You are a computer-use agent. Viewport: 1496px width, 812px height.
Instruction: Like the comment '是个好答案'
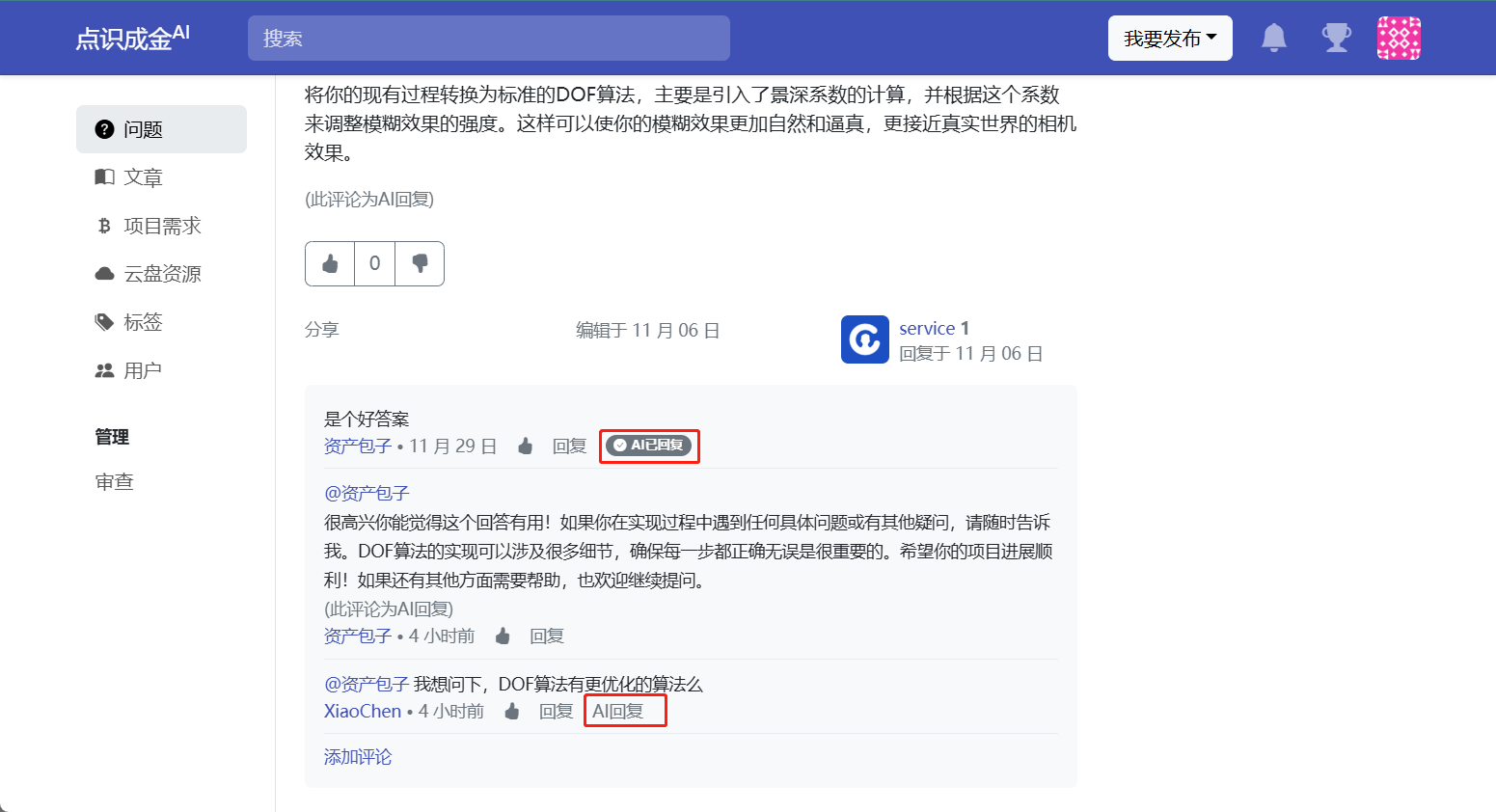(x=526, y=446)
